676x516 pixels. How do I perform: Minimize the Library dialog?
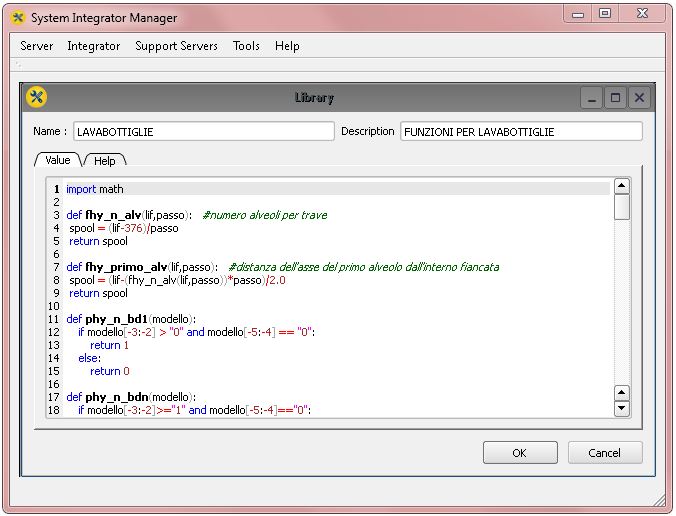coord(592,97)
